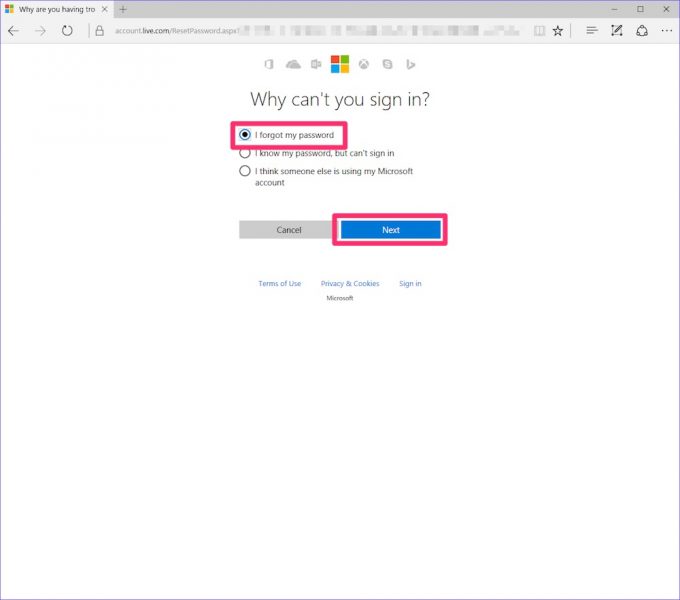Image resolution: width=680 pixels, height=600 pixels.
Task: Add page to favorites star icon
Action: (558, 31)
